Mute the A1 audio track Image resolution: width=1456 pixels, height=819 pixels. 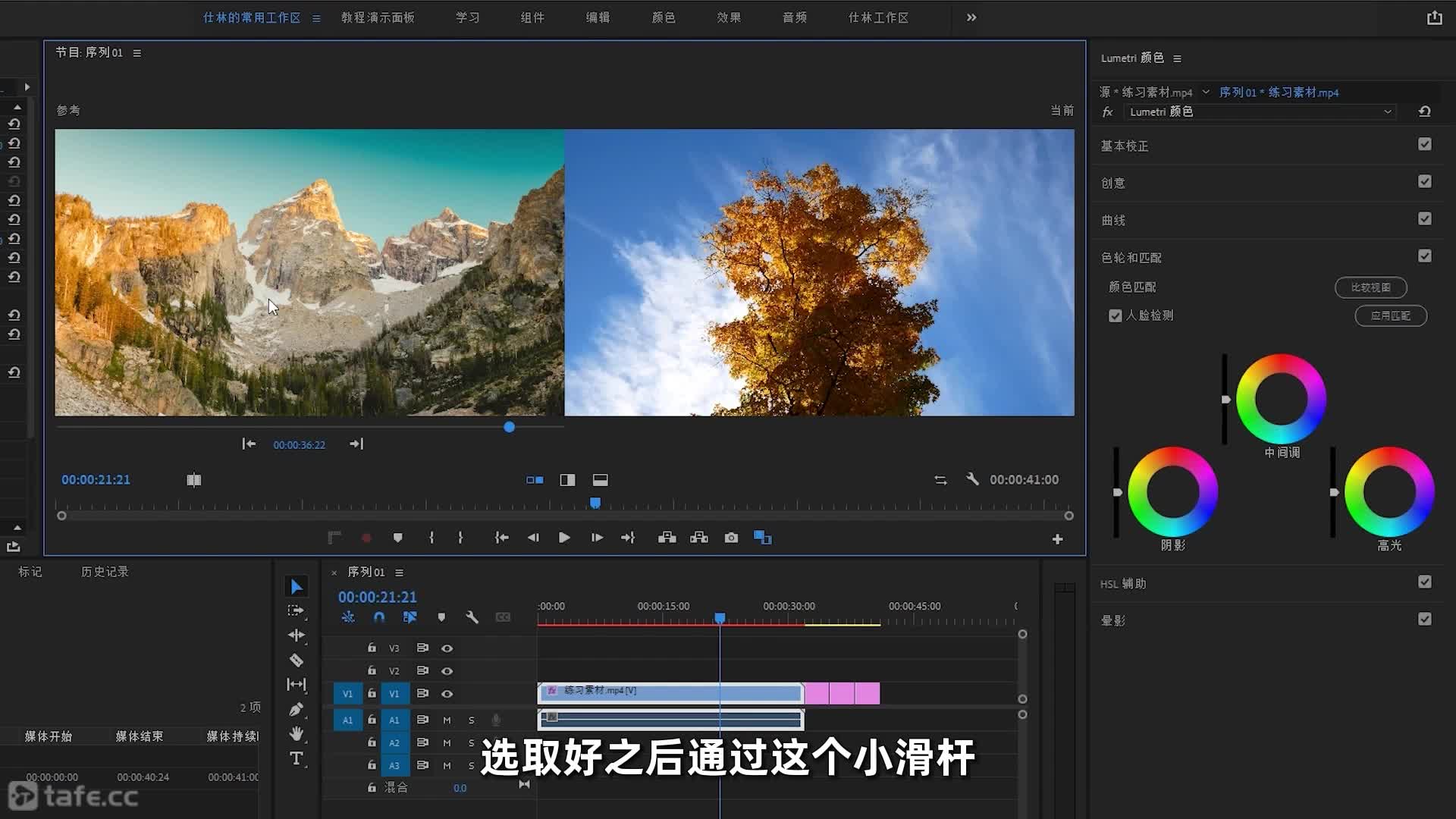tap(447, 720)
